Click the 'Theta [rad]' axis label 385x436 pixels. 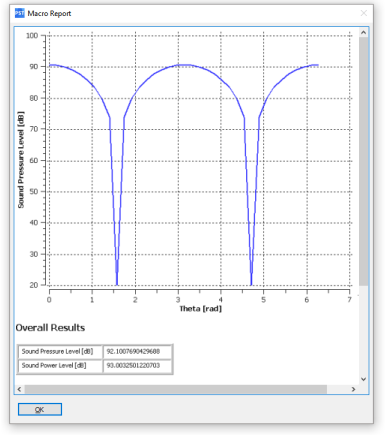(x=201, y=309)
